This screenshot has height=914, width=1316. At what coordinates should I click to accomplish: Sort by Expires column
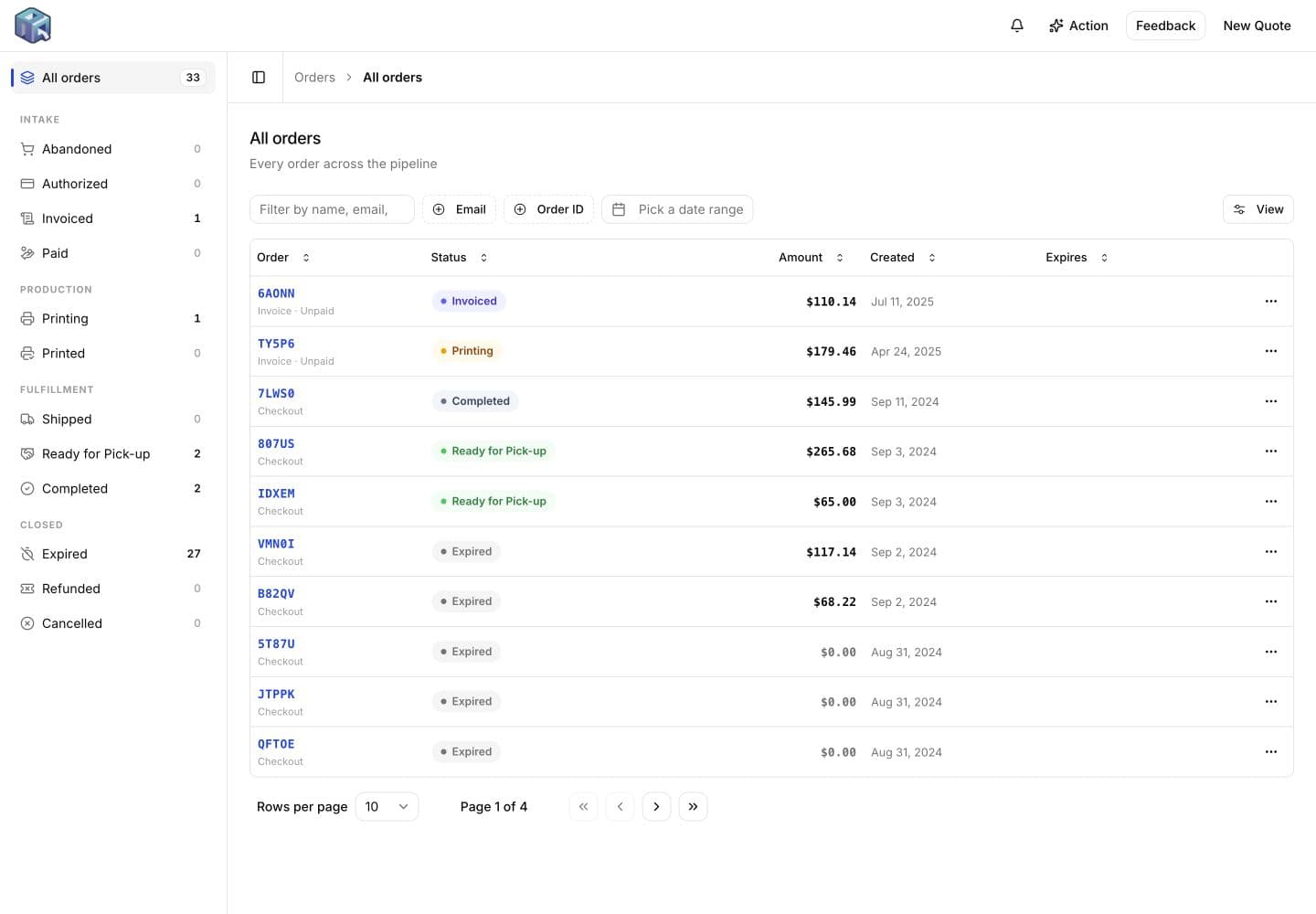[1077, 258]
